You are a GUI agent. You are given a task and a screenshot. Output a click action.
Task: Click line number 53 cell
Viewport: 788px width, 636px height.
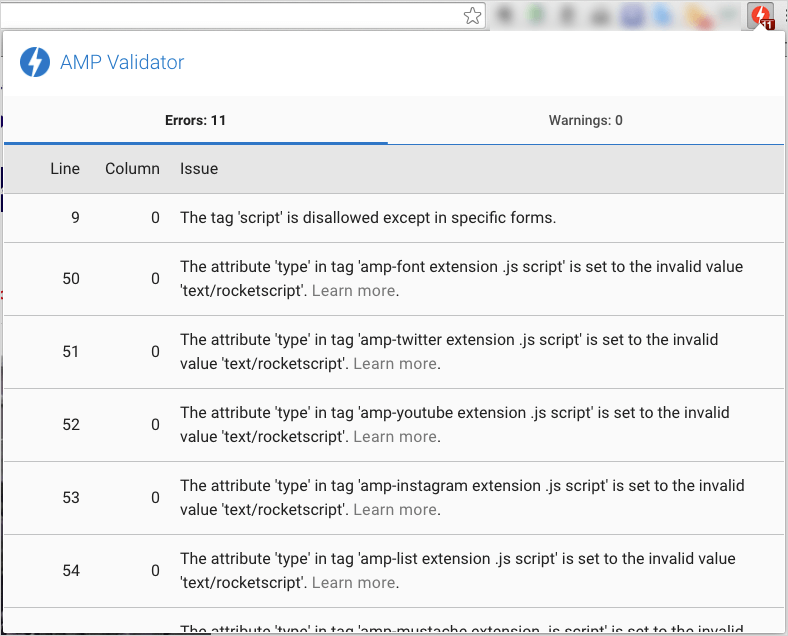(x=71, y=498)
